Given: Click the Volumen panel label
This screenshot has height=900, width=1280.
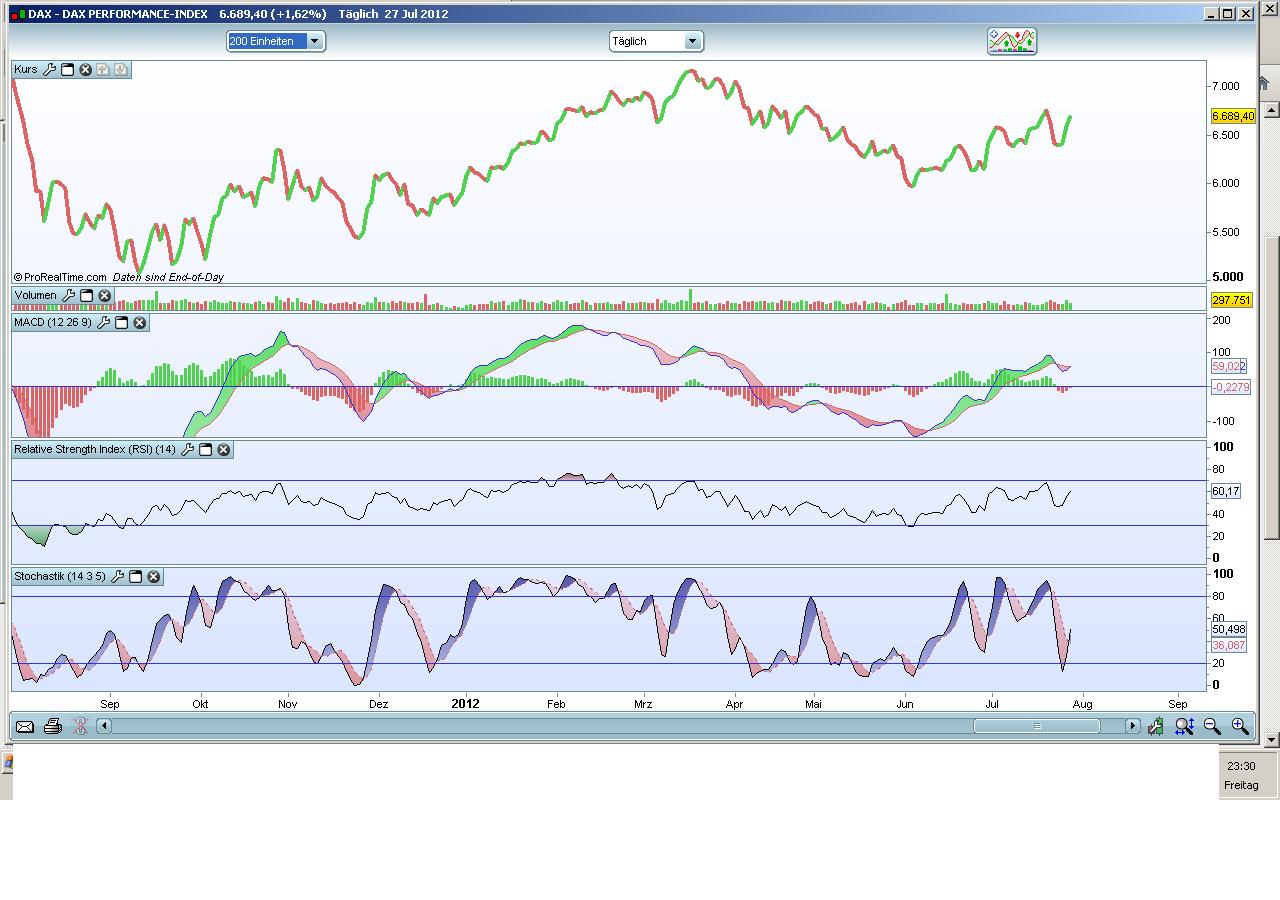Looking at the screenshot, I should [x=36, y=296].
